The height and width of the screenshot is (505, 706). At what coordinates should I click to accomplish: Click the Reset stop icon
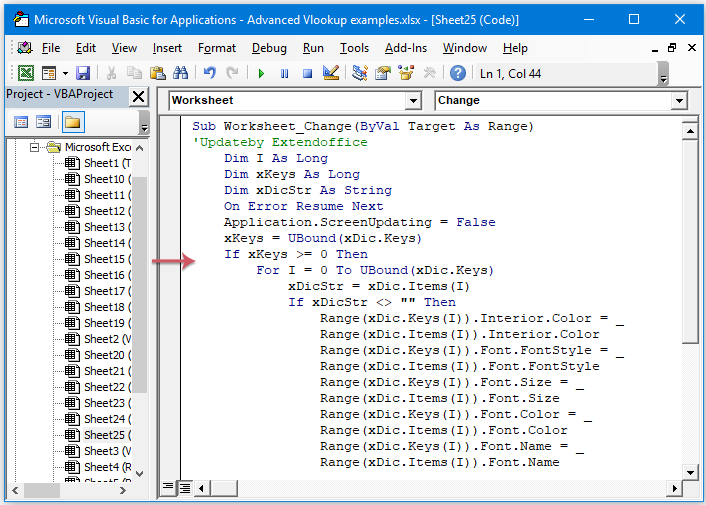coord(307,73)
